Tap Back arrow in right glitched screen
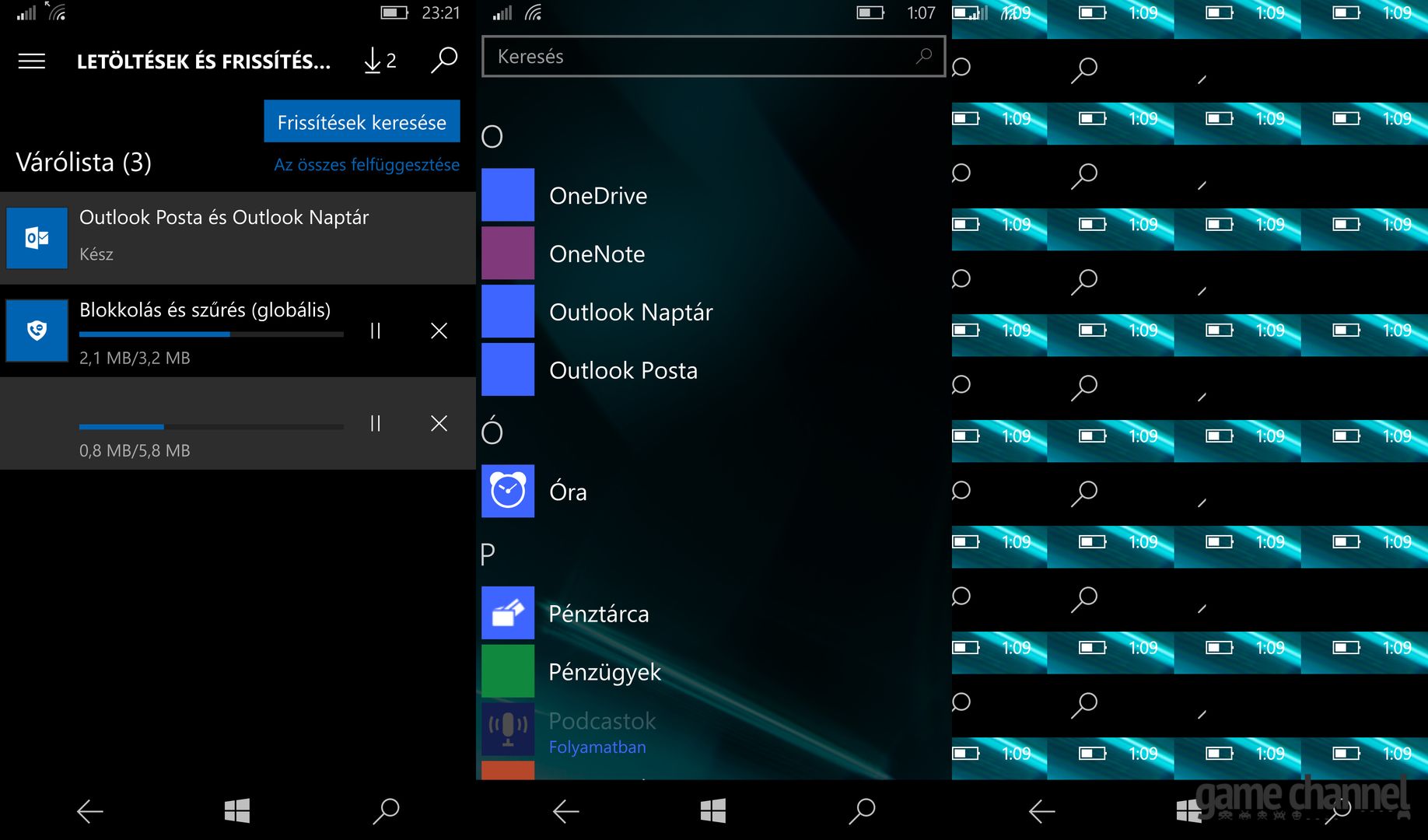This screenshot has width=1428, height=840. 1042,811
